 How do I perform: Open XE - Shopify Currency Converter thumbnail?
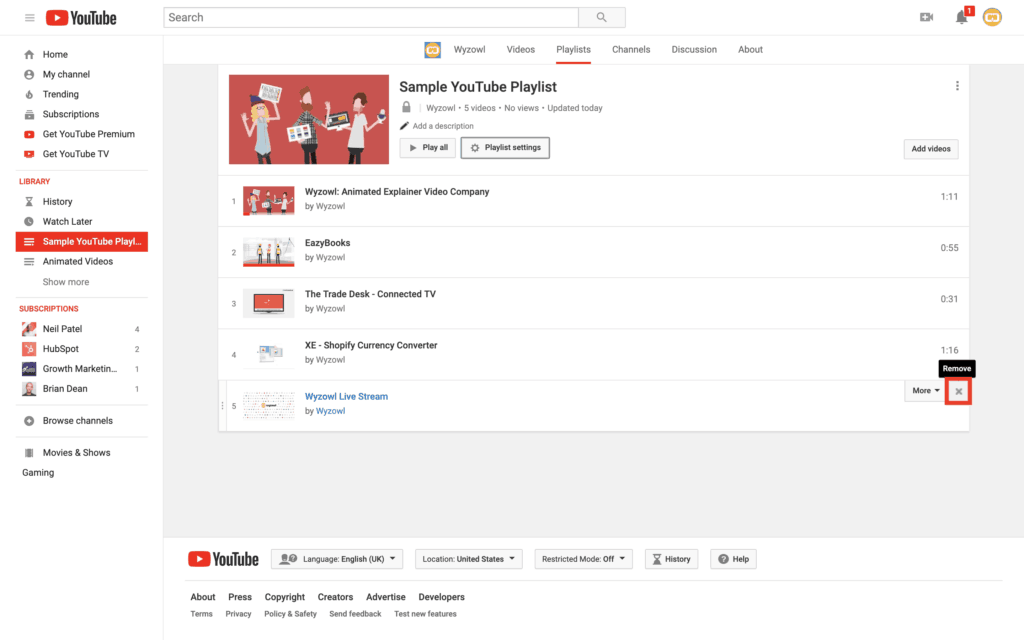(268, 354)
